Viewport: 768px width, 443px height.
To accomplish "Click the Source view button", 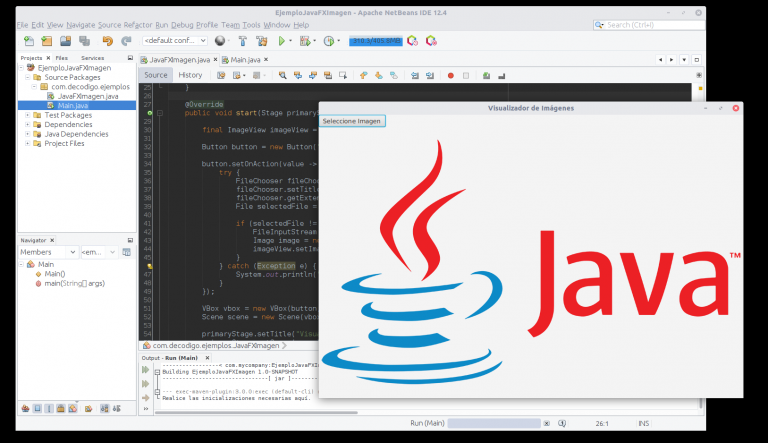I will [x=156, y=75].
